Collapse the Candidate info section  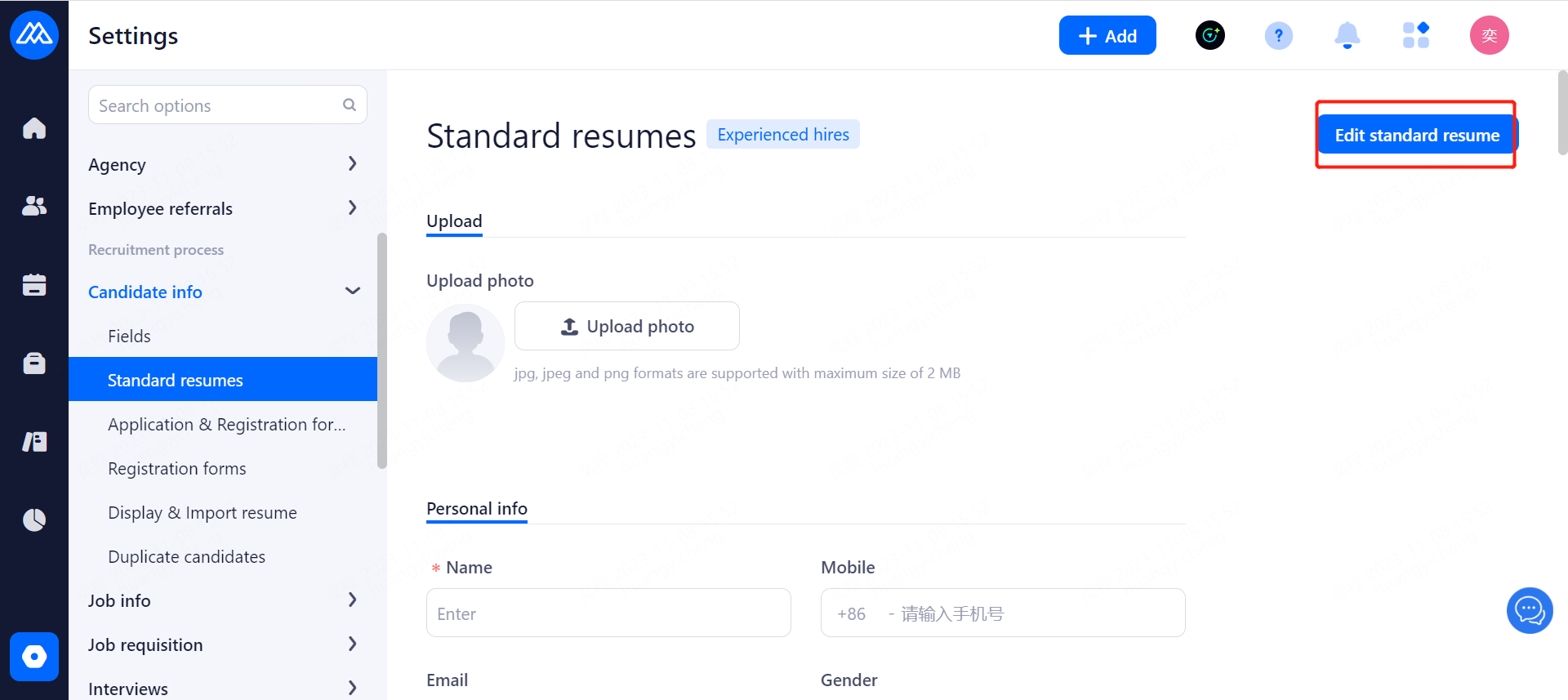click(x=352, y=292)
